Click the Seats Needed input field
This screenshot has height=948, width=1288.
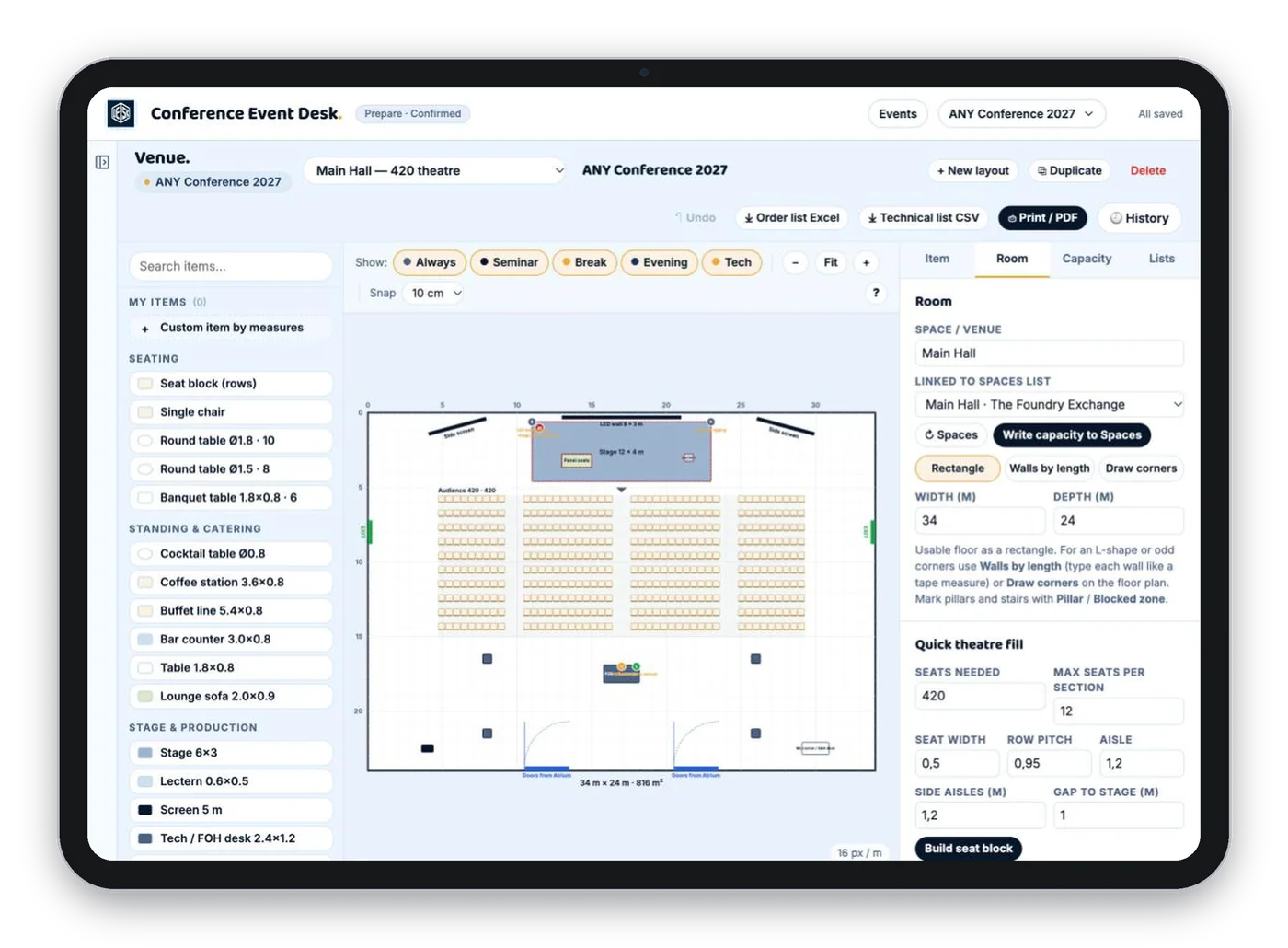pos(979,696)
